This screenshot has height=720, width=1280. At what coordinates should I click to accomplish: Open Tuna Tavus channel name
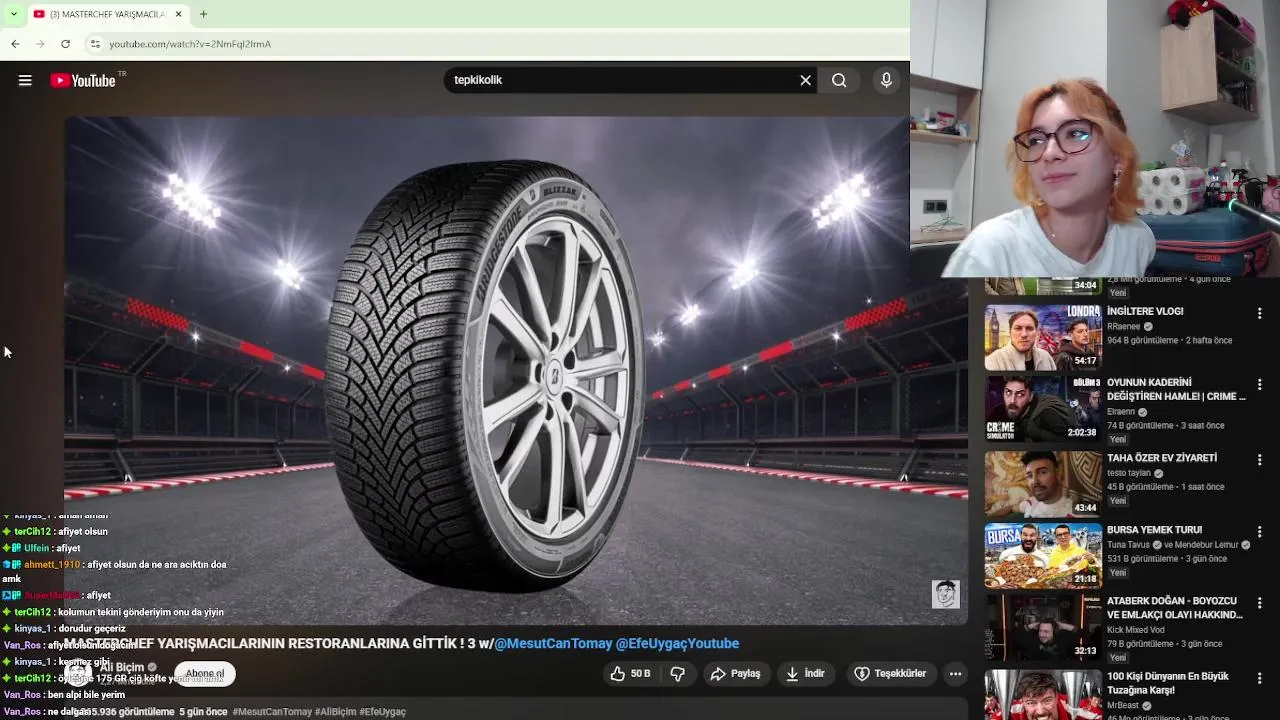[1129, 545]
